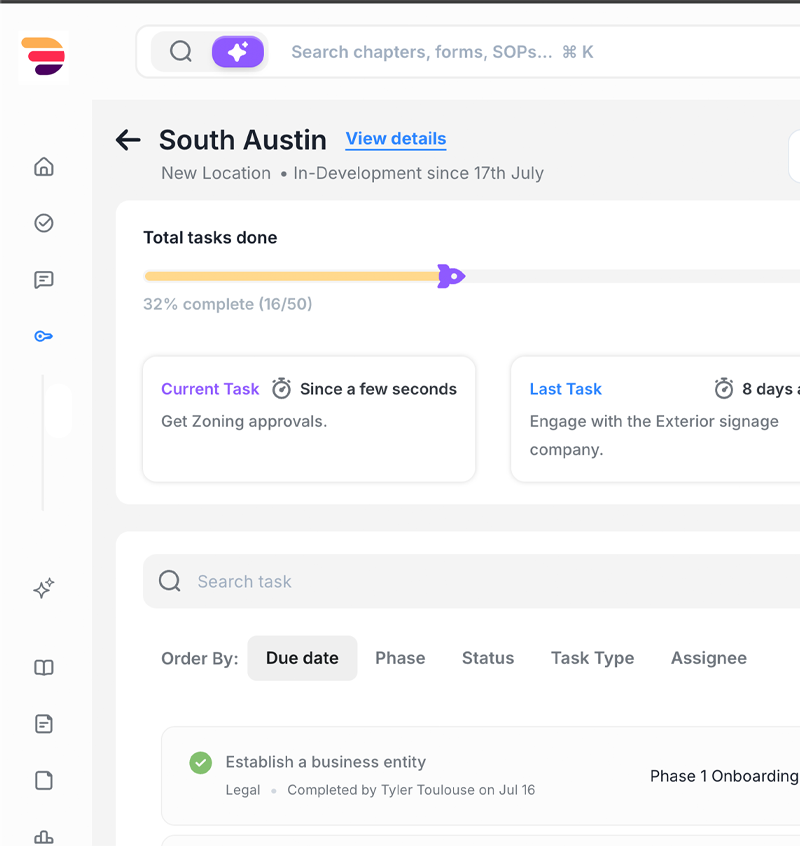Select the blue key sidebar icon
This screenshot has width=800, height=846.
tap(44, 337)
